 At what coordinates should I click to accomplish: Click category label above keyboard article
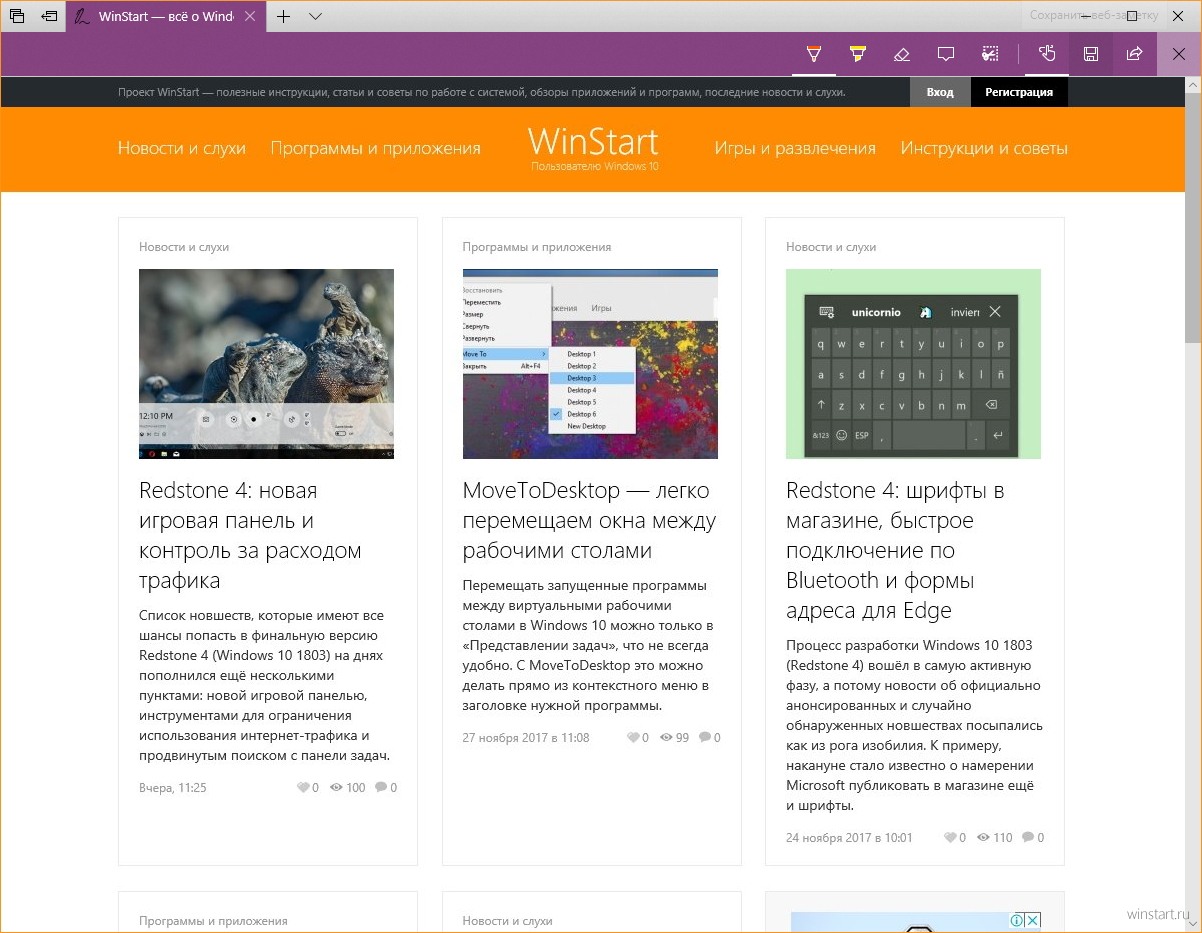(x=831, y=247)
